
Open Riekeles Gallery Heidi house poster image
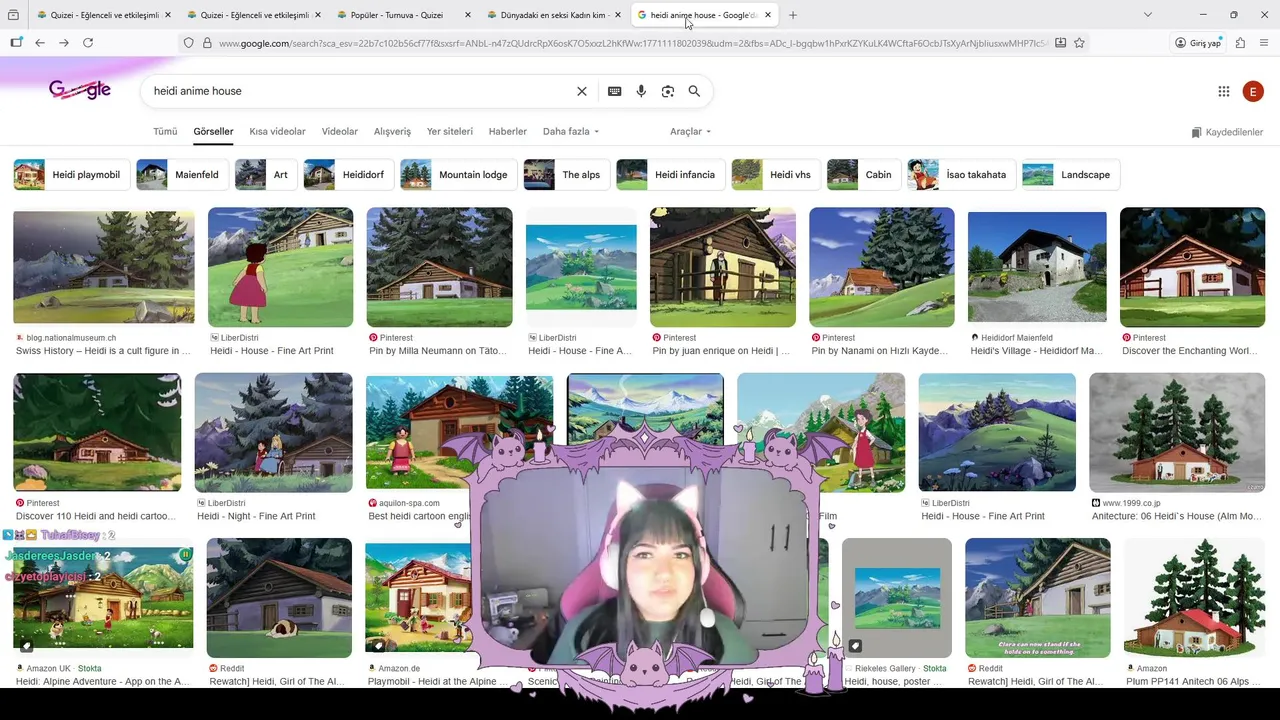coord(897,597)
